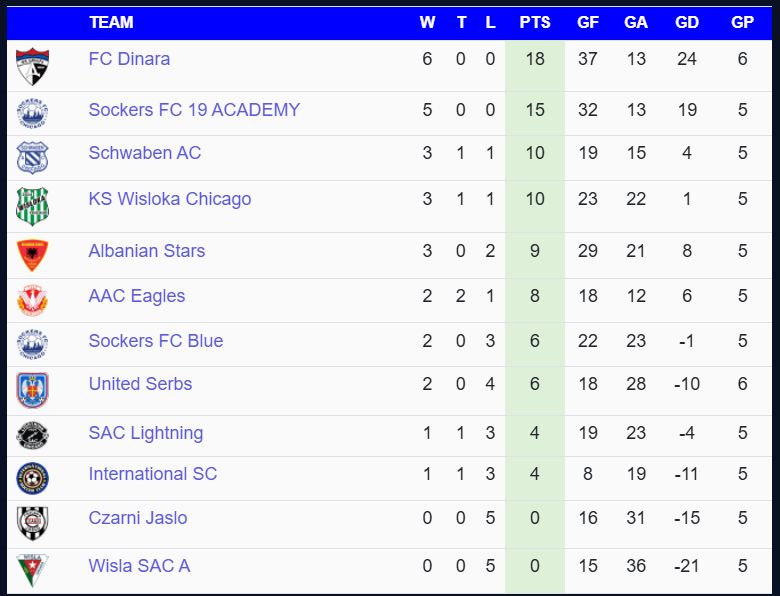Open the Wisla SAC A team link
The width and height of the screenshot is (780, 596).
click(139, 566)
